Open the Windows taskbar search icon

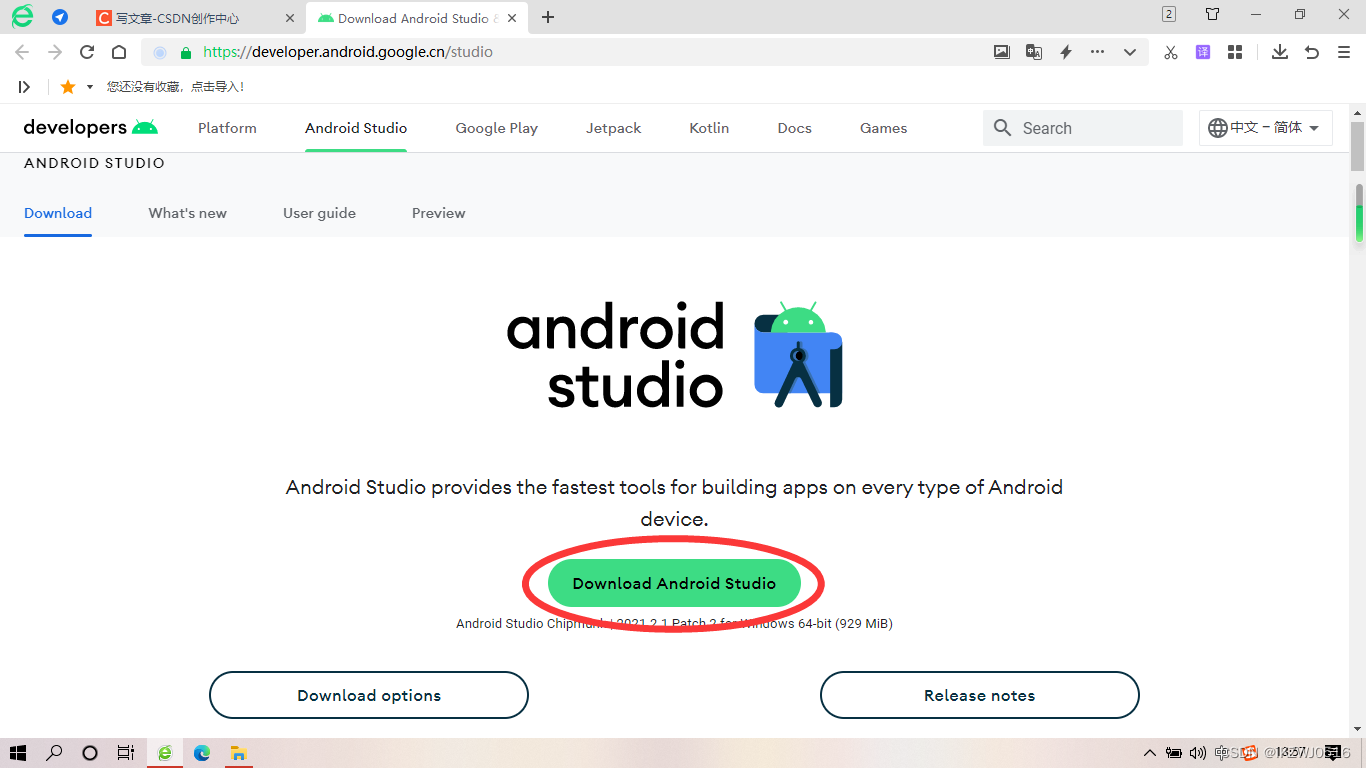[54, 753]
